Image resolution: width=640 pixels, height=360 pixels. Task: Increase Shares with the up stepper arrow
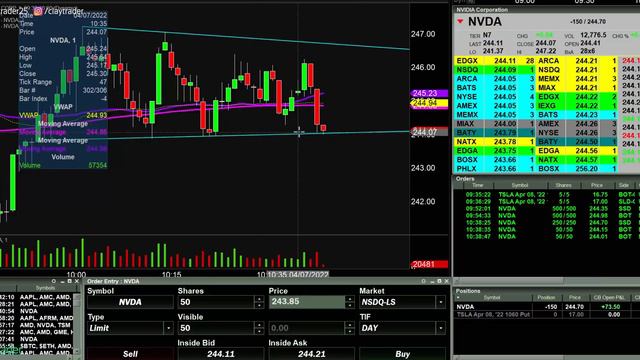coord(259,299)
